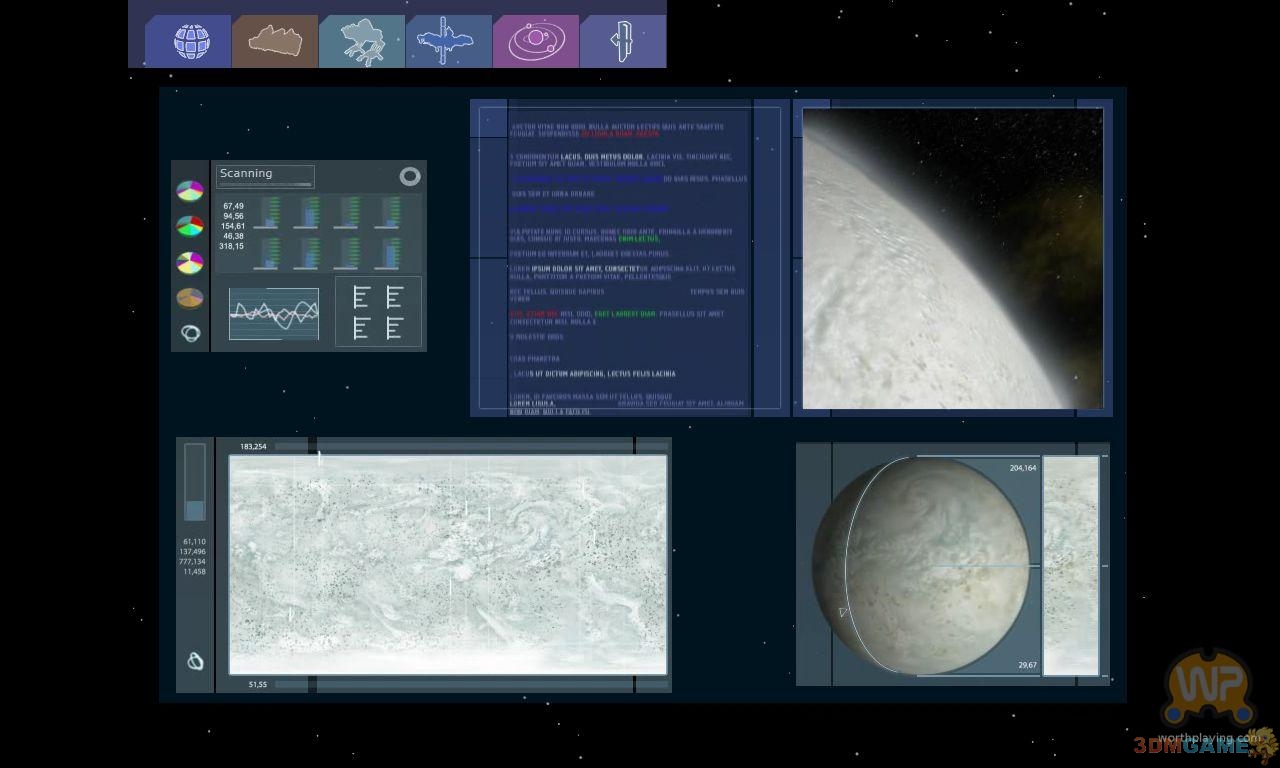Image resolution: width=1280 pixels, height=768 pixels.
Task: Click the ring icon beside the Scanning label
Action: 410,177
